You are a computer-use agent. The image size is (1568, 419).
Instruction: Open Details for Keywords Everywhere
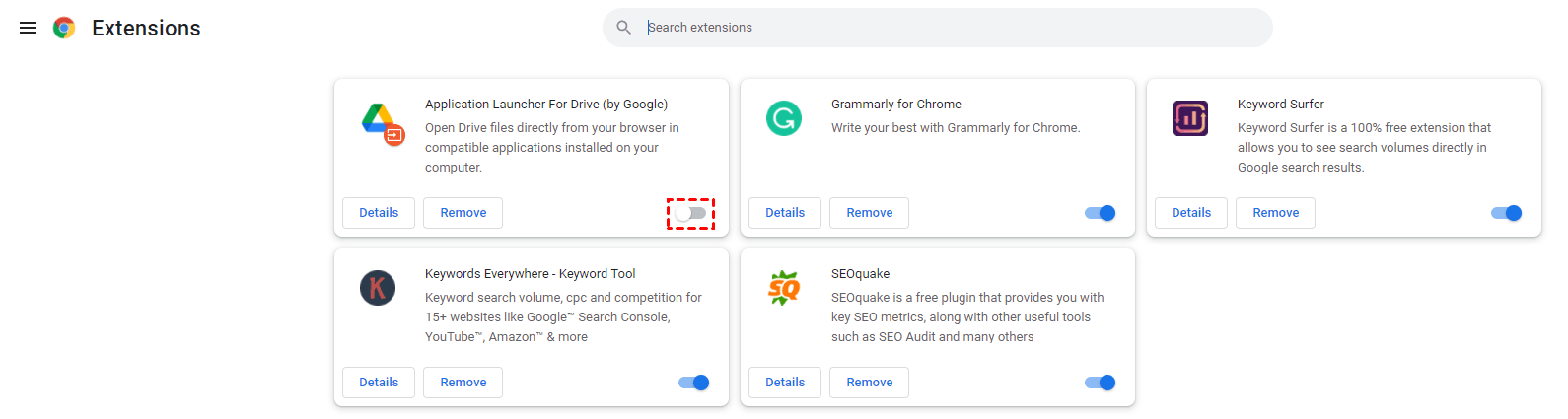pos(379,383)
